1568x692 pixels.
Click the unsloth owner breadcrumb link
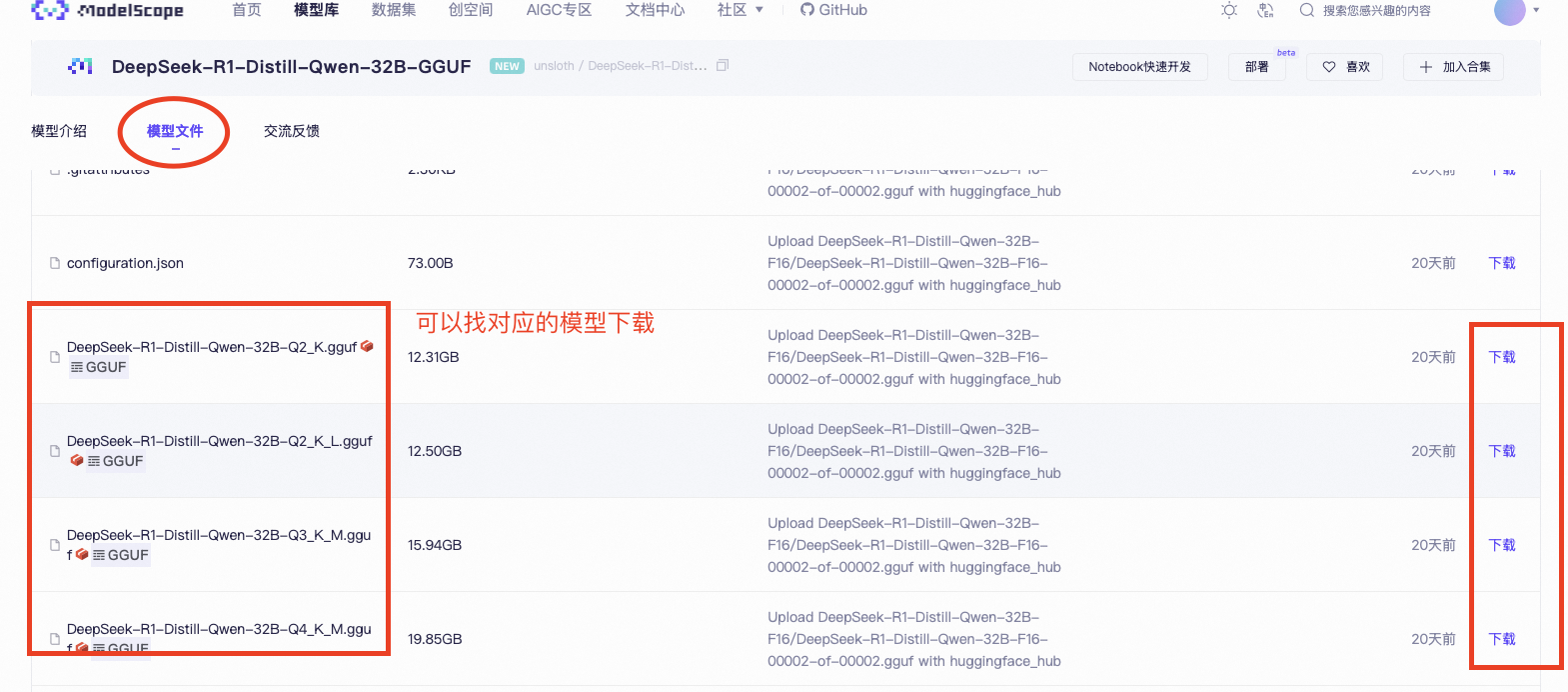[554, 66]
